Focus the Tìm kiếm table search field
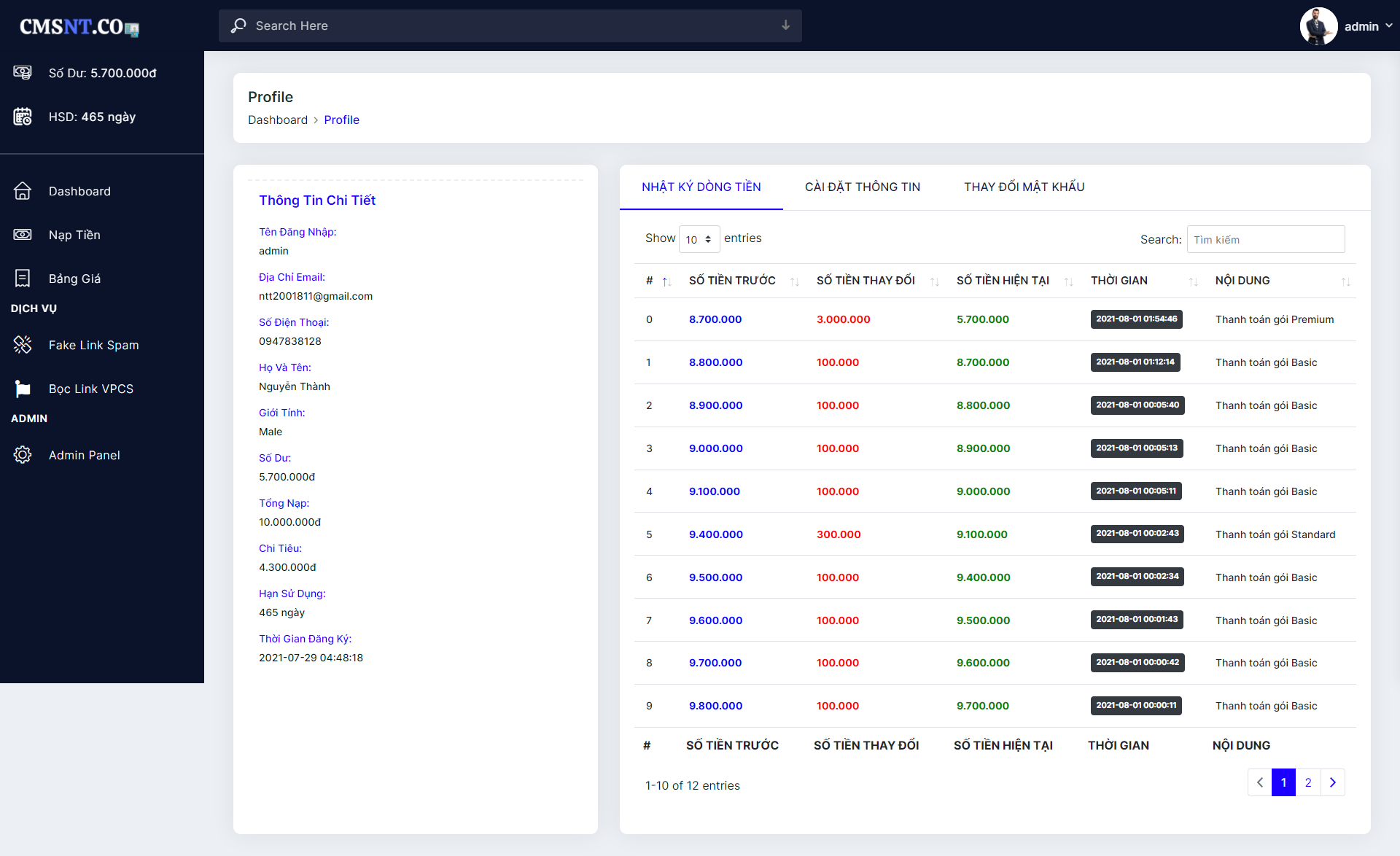The width and height of the screenshot is (1400, 856). point(1265,240)
